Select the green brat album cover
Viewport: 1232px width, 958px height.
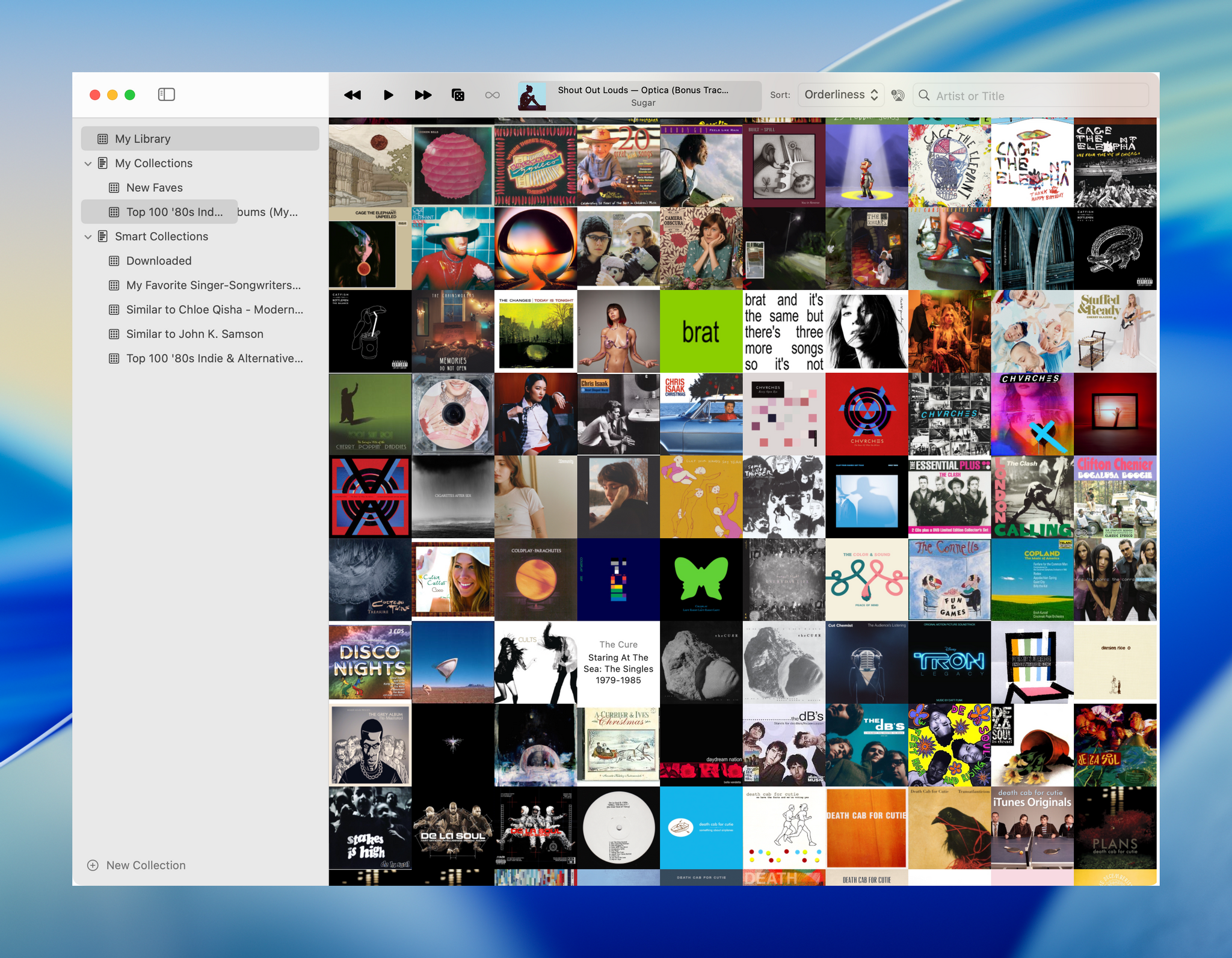[701, 331]
